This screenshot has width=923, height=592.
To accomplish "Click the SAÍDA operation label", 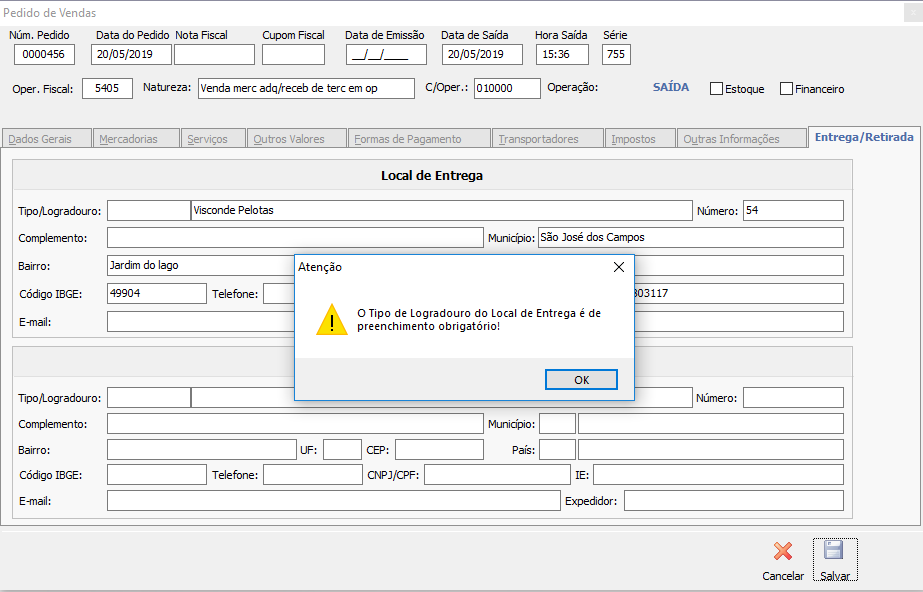I will click(x=670, y=87).
